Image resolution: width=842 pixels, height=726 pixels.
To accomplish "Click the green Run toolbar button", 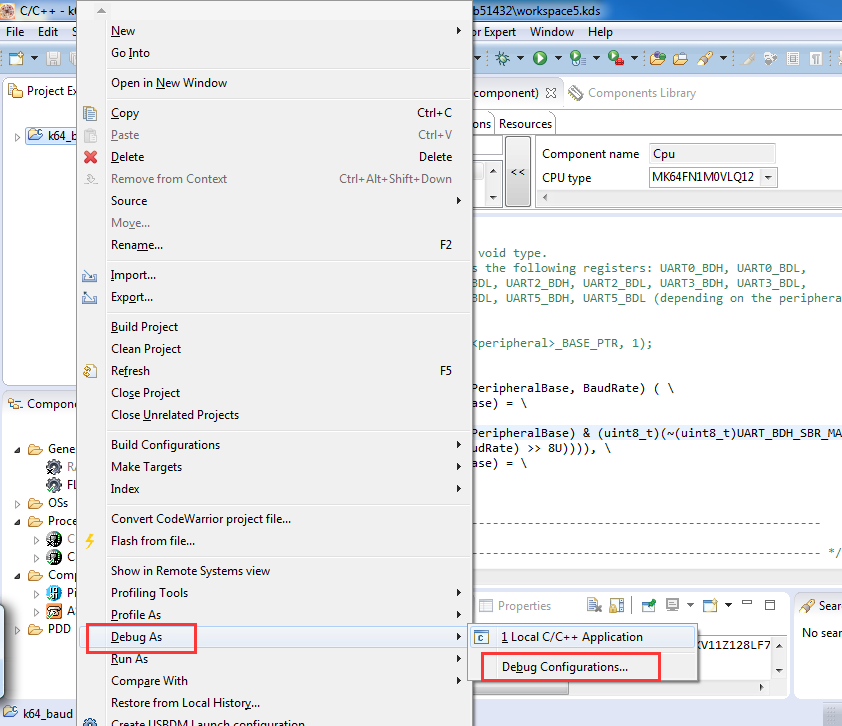I will pyautogui.click(x=540, y=58).
